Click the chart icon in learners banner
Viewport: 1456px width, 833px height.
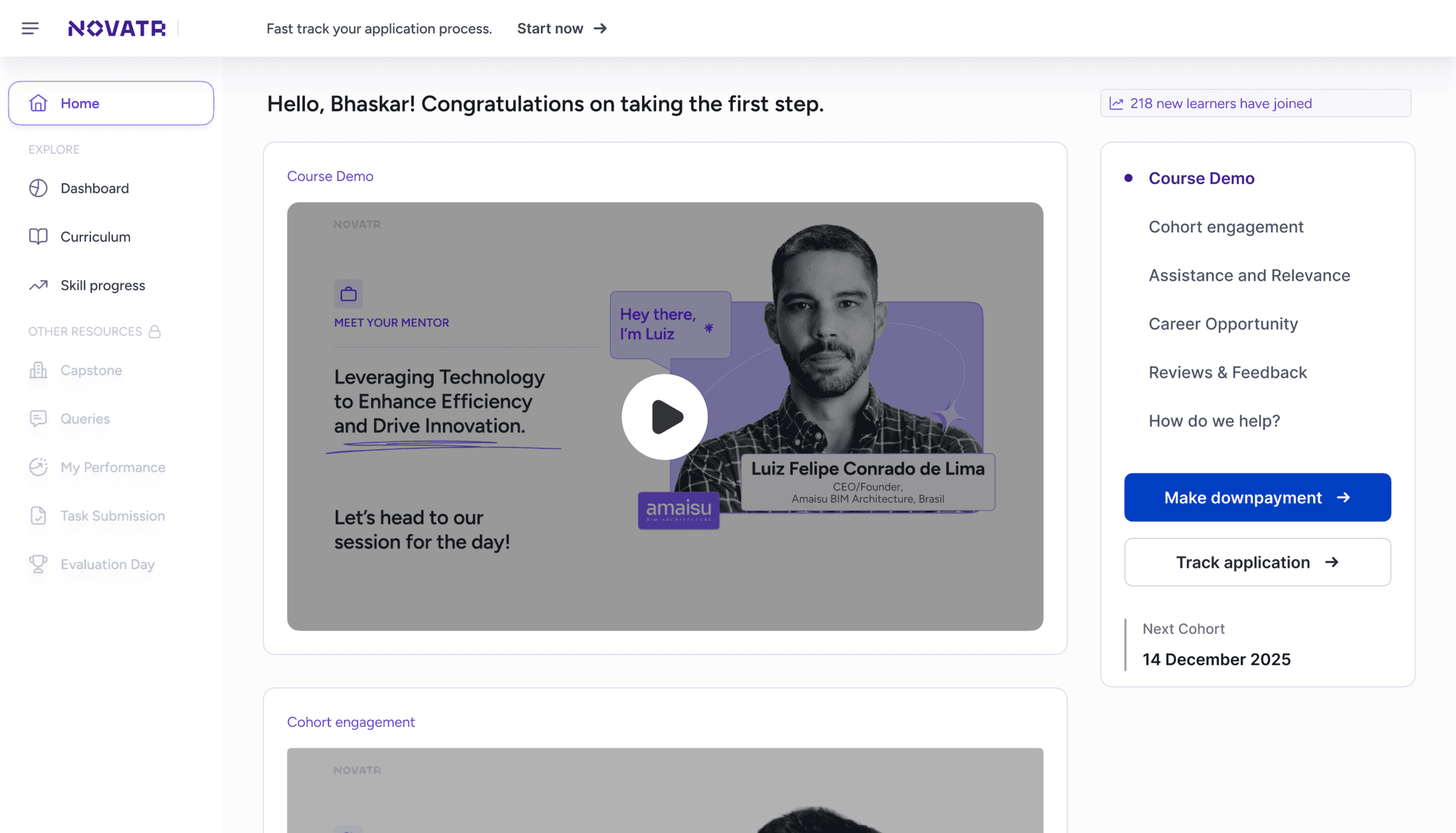tap(1117, 104)
